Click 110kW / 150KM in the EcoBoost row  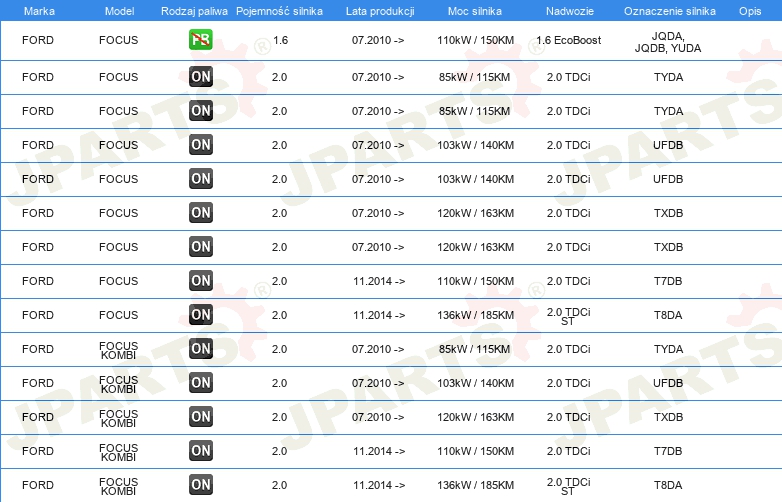[475, 40]
